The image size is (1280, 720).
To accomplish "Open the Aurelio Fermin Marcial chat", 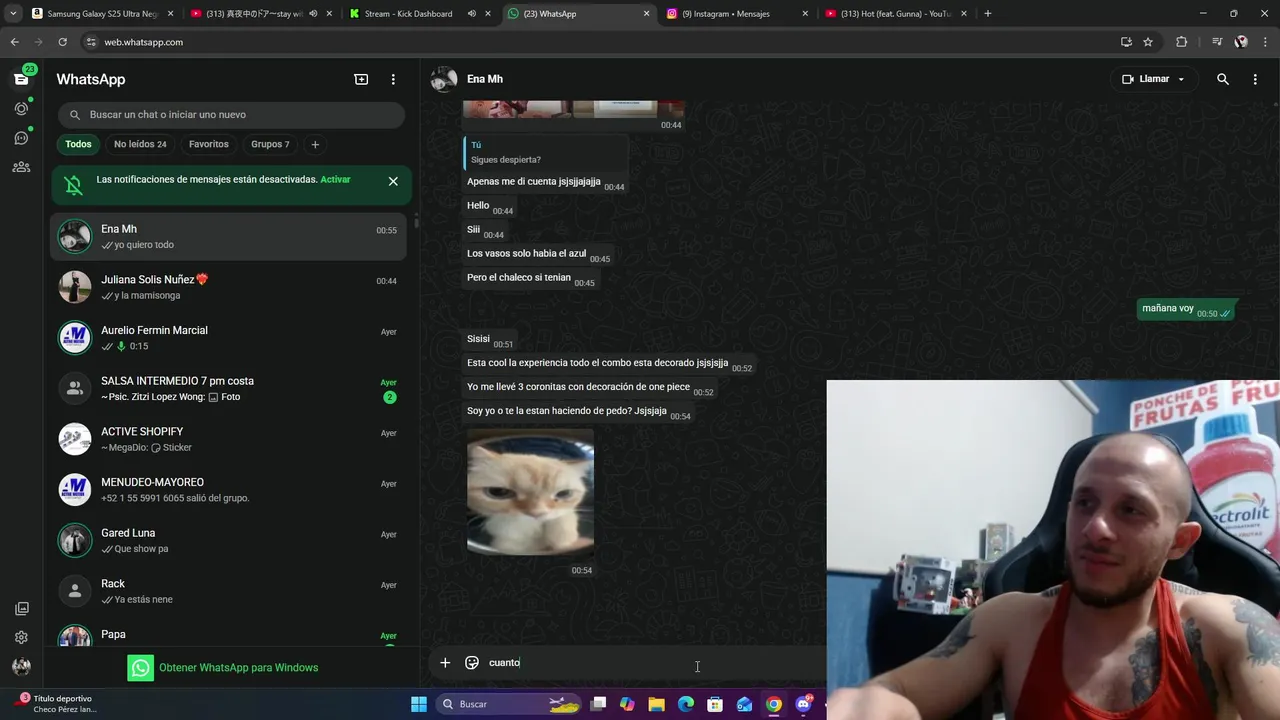I will click(228, 338).
